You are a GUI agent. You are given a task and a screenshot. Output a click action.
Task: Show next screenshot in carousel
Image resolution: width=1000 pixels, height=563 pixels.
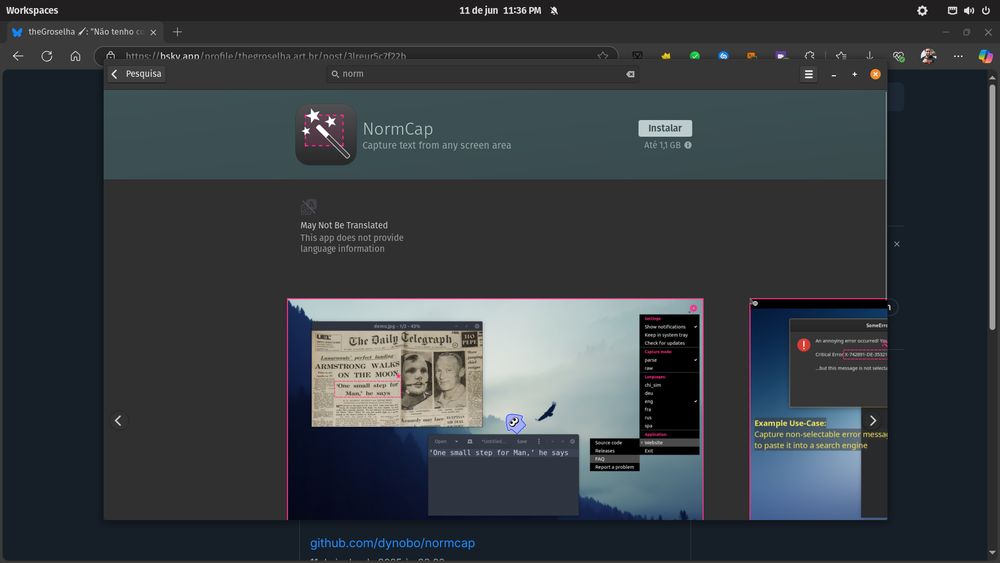point(872,421)
